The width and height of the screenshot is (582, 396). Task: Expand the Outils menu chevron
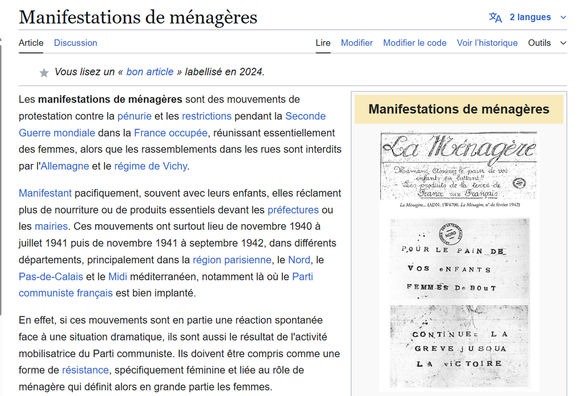563,43
